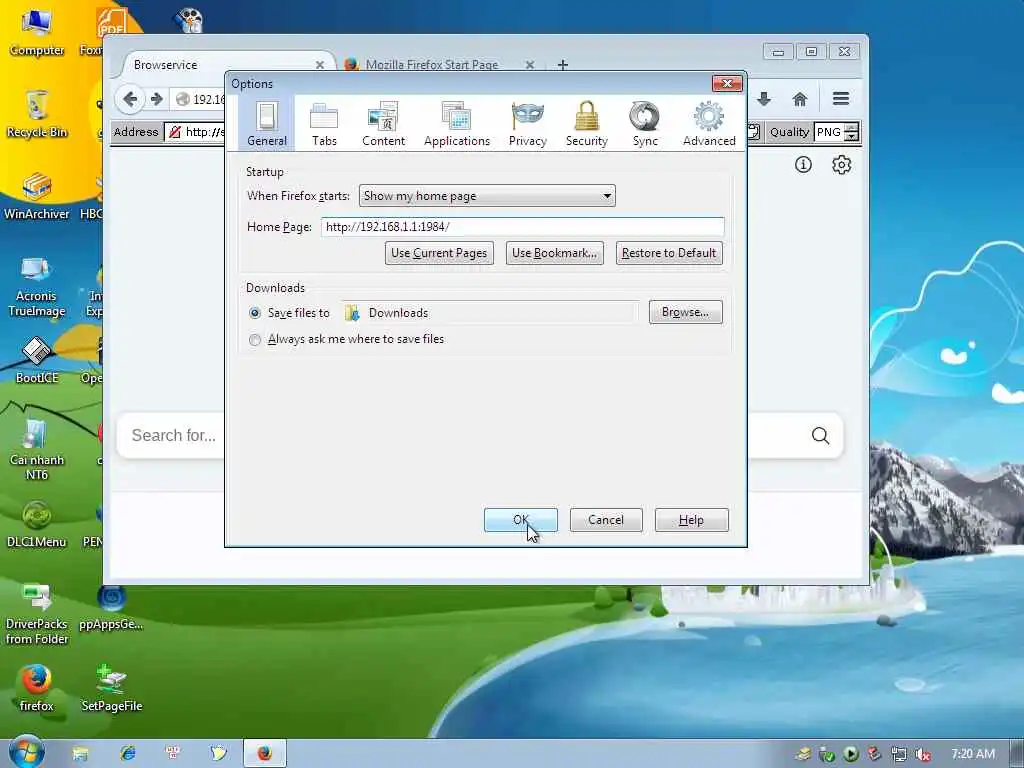
Task: Click Browse button for downloads folder
Action: coord(685,312)
